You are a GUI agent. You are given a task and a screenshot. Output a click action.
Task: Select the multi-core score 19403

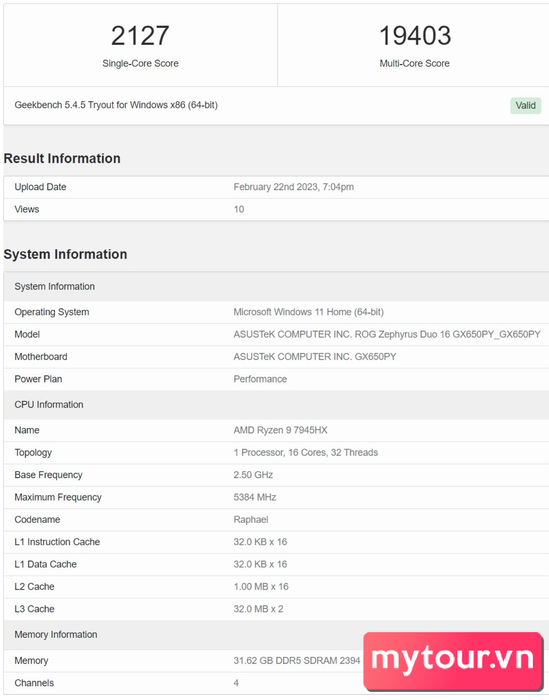415,36
